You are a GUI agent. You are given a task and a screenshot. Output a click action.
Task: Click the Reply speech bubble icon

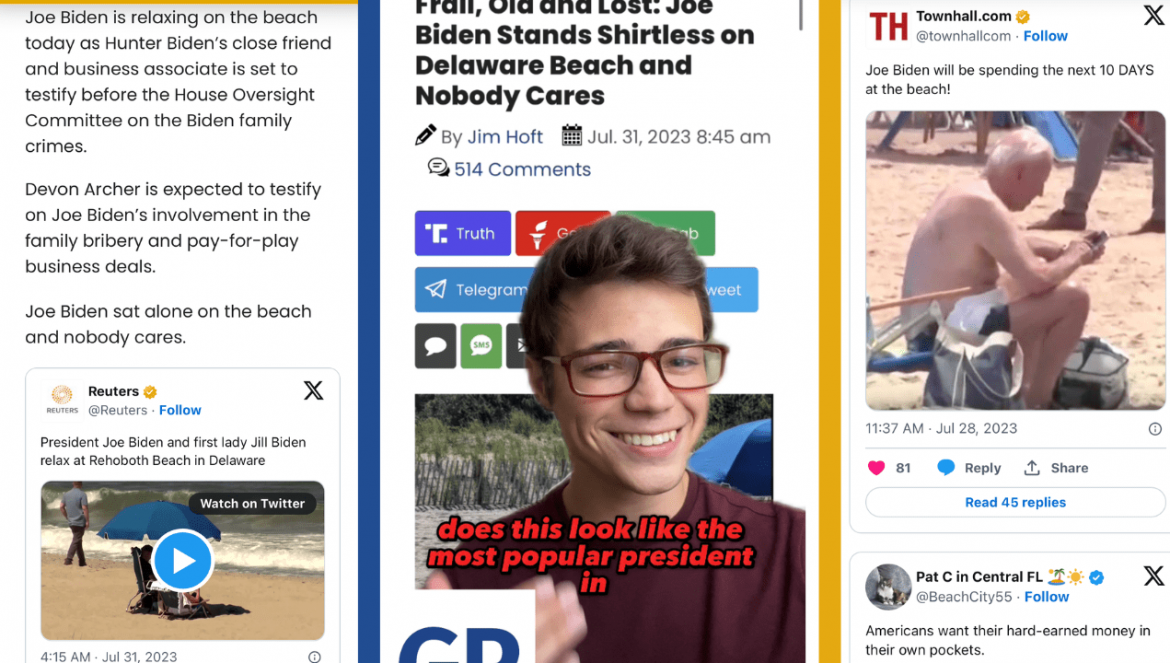tap(946, 468)
